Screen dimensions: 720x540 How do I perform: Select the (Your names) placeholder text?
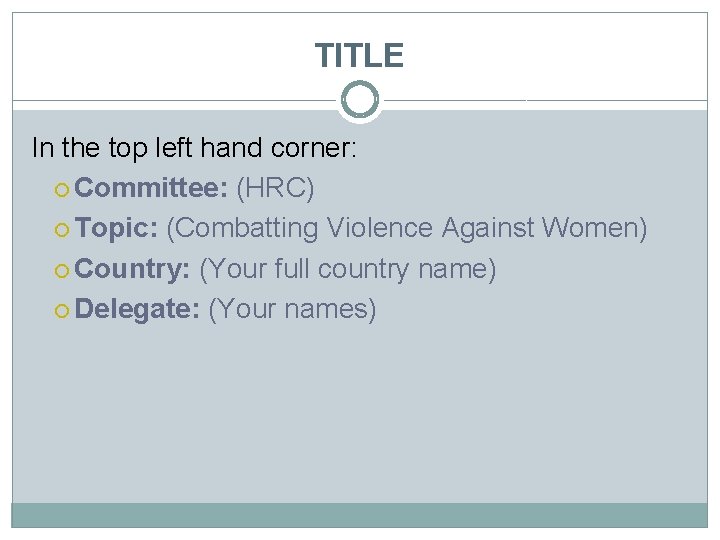coord(292,309)
